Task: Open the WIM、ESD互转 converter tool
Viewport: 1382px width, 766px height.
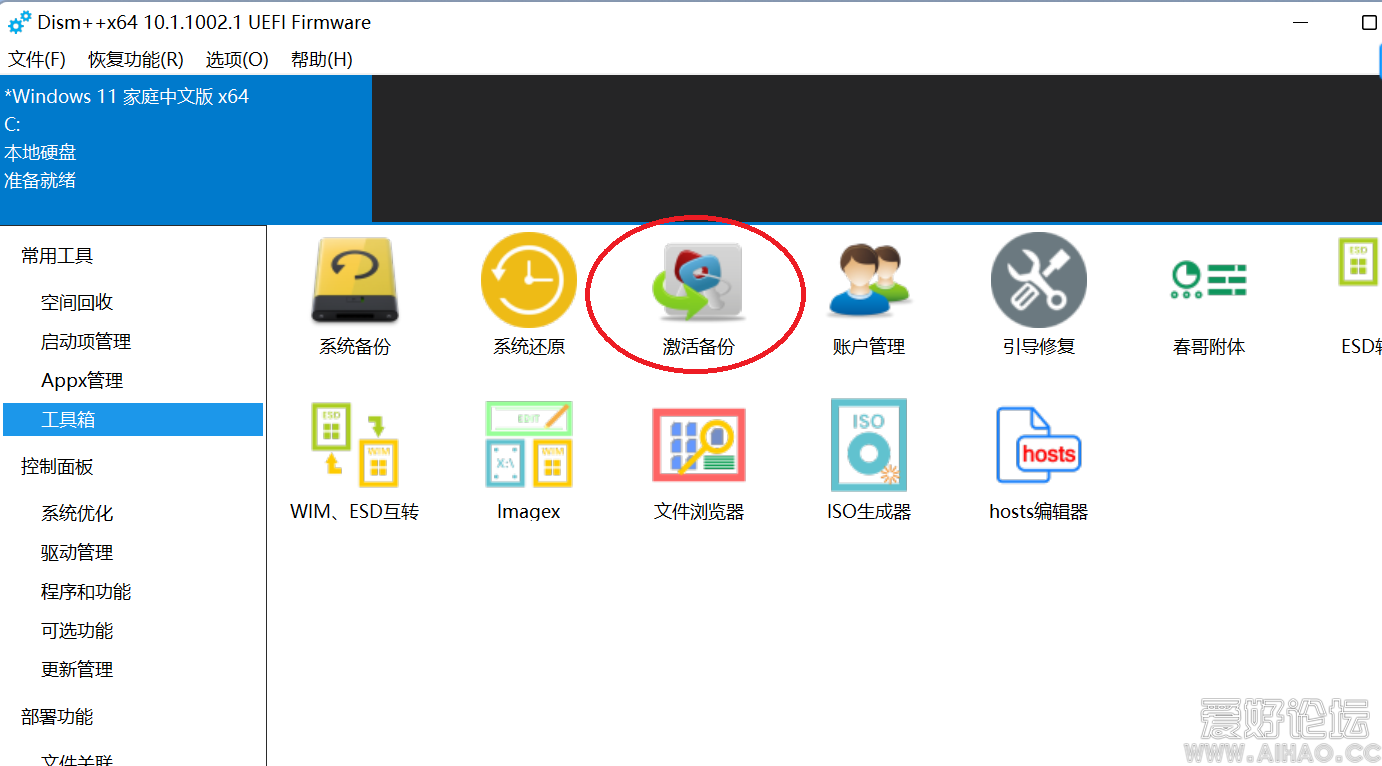Action: (354, 448)
